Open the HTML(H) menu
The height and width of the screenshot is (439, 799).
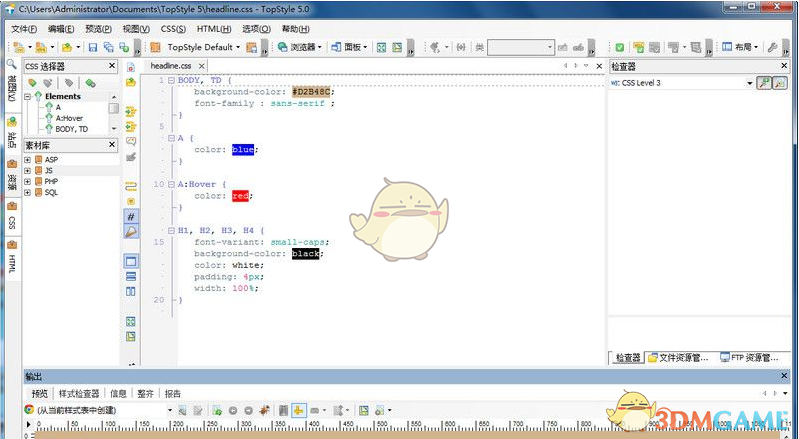(x=214, y=29)
